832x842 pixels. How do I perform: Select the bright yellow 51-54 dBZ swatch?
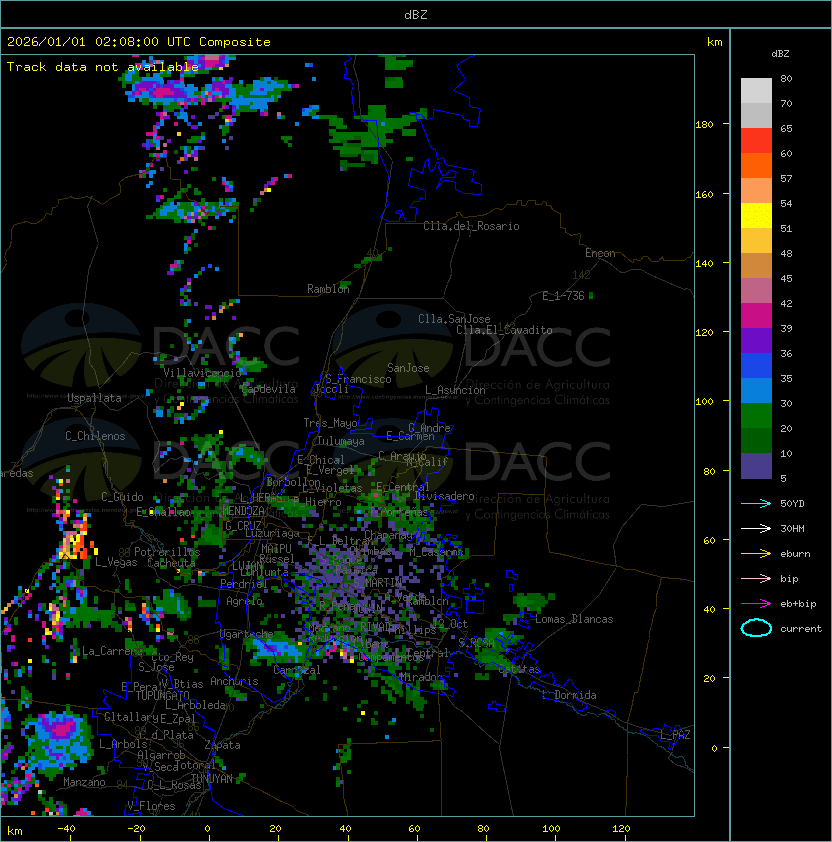(756, 216)
